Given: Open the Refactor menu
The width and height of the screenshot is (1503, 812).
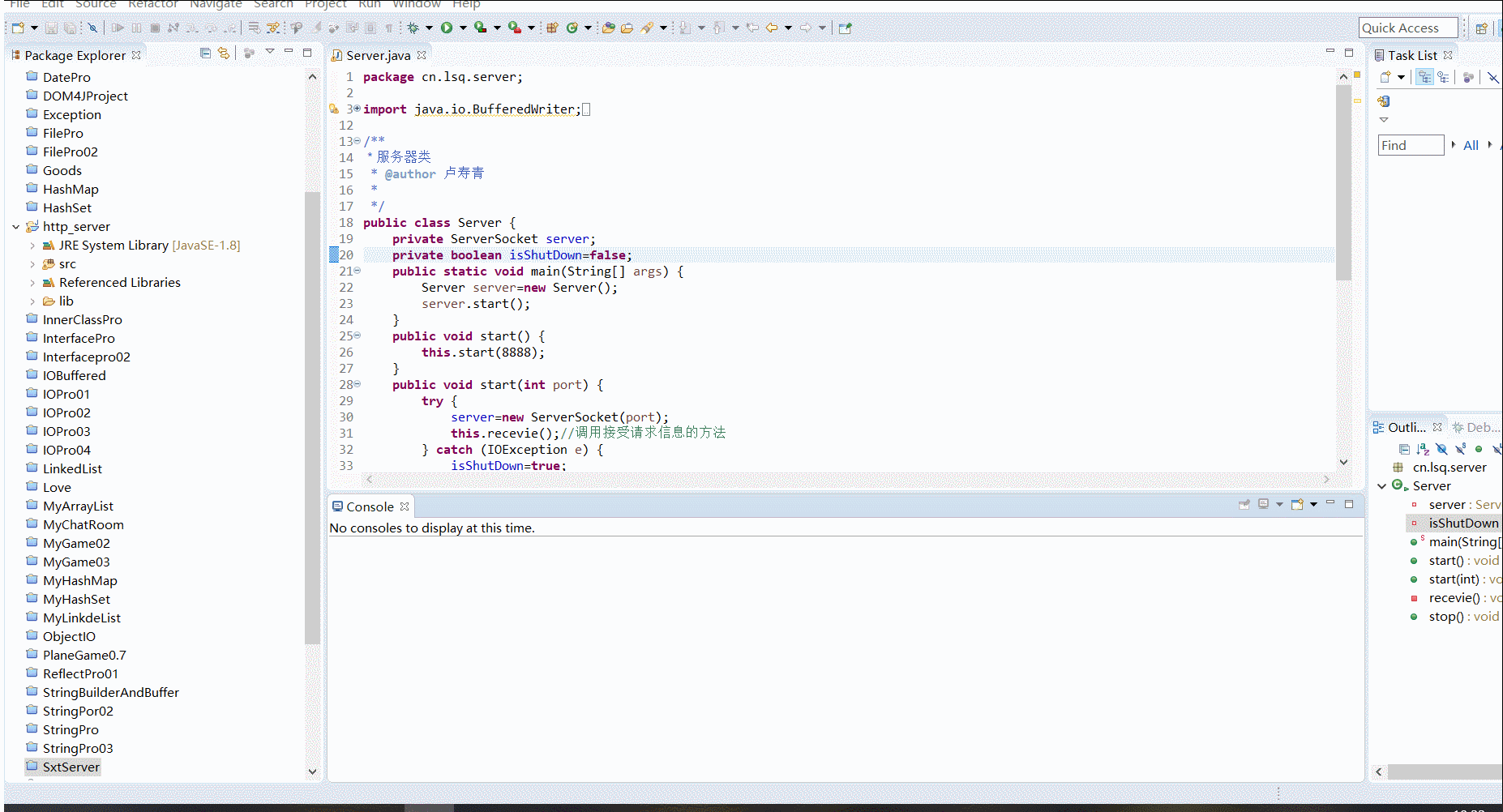Looking at the screenshot, I should pyautogui.click(x=153, y=4).
